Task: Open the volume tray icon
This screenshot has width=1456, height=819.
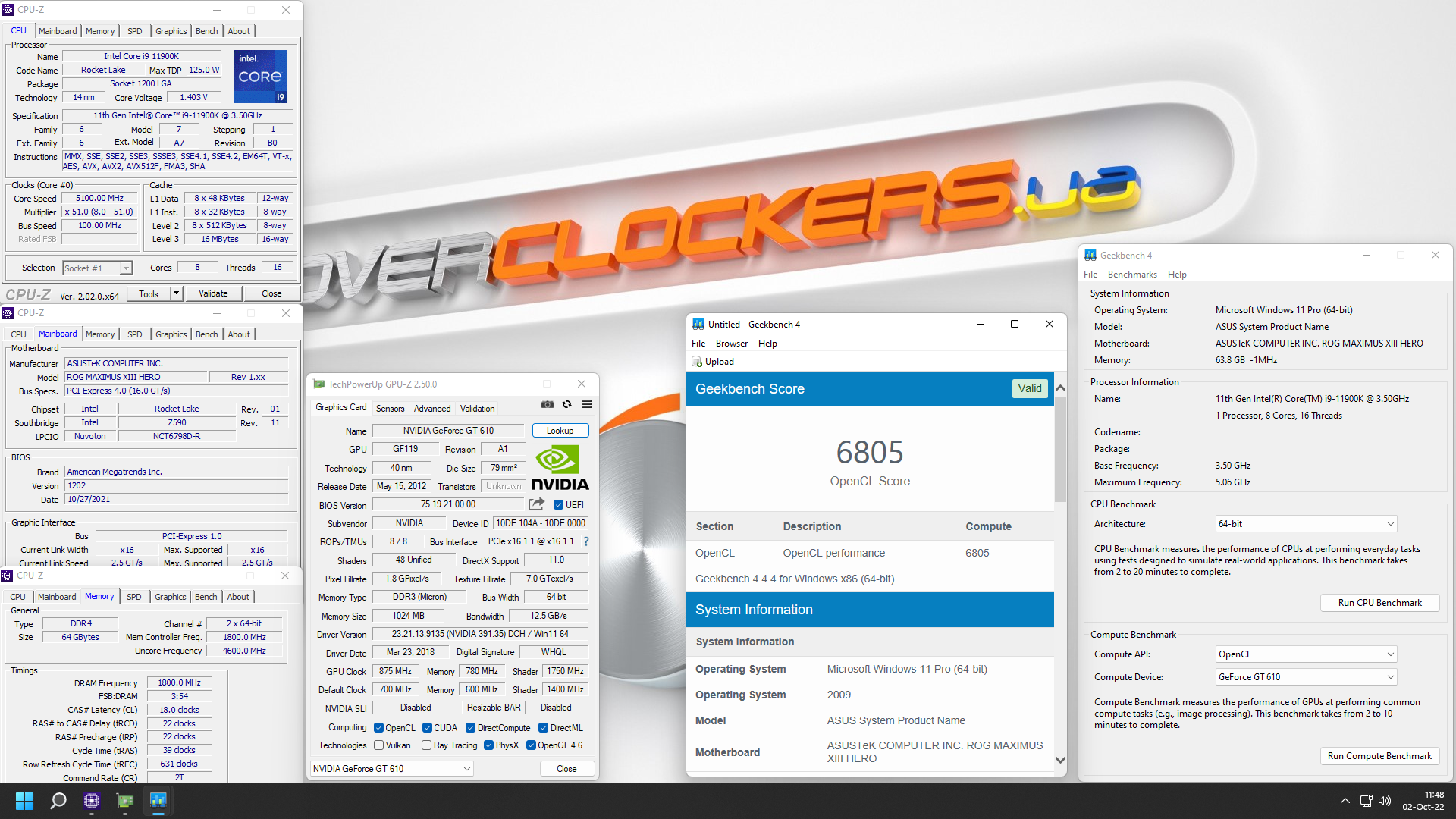Action: pyautogui.click(x=1385, y=801)
